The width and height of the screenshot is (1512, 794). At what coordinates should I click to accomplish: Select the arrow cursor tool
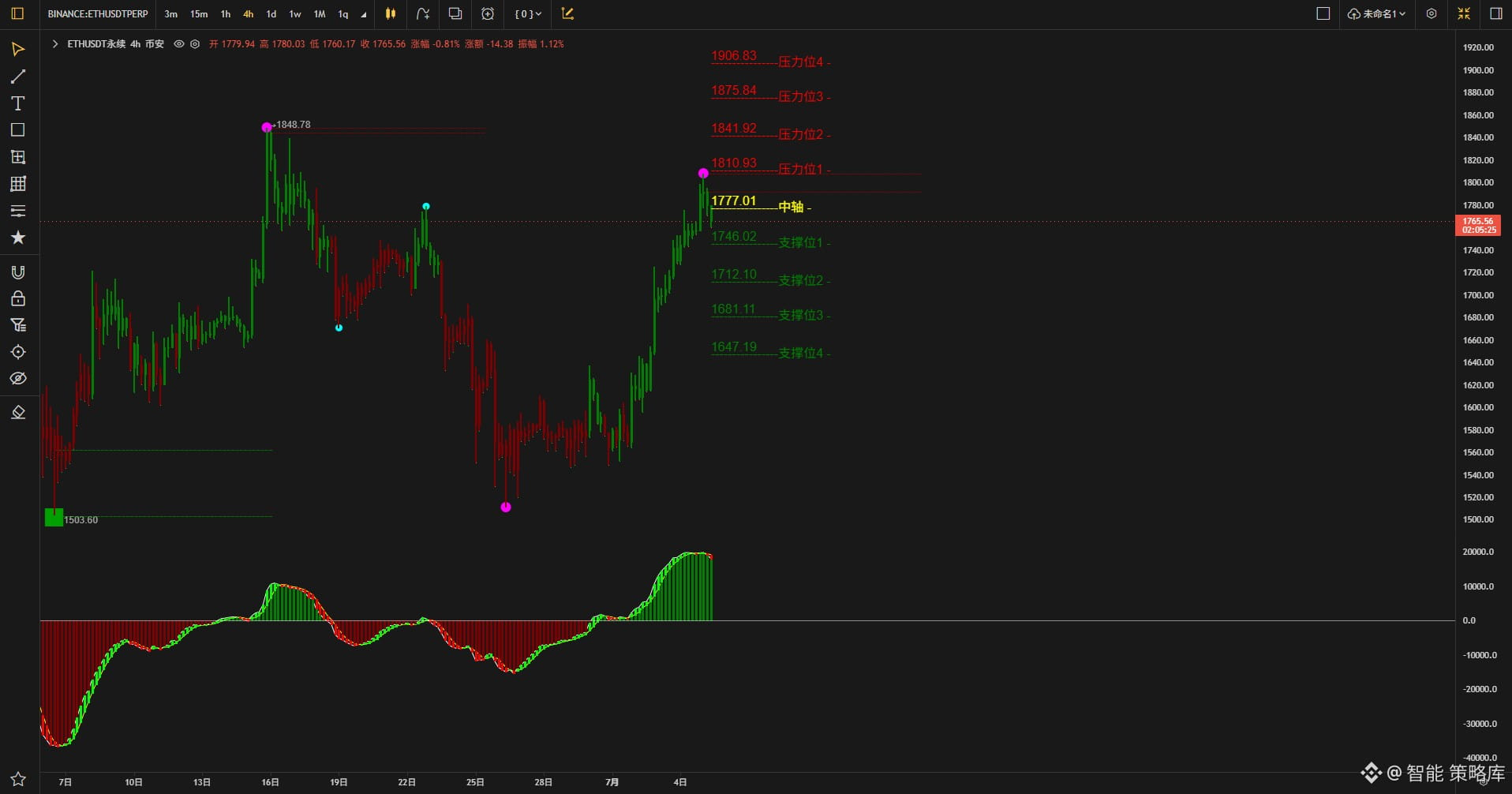pyautogui.click(x=18, y=50)
